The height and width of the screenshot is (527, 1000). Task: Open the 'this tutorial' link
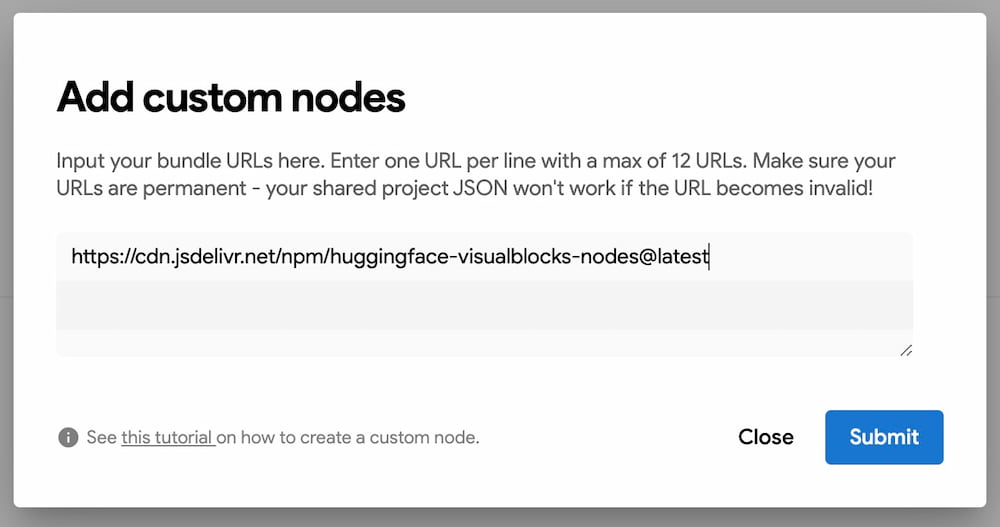pyautogui.click(x=167, y=437)
